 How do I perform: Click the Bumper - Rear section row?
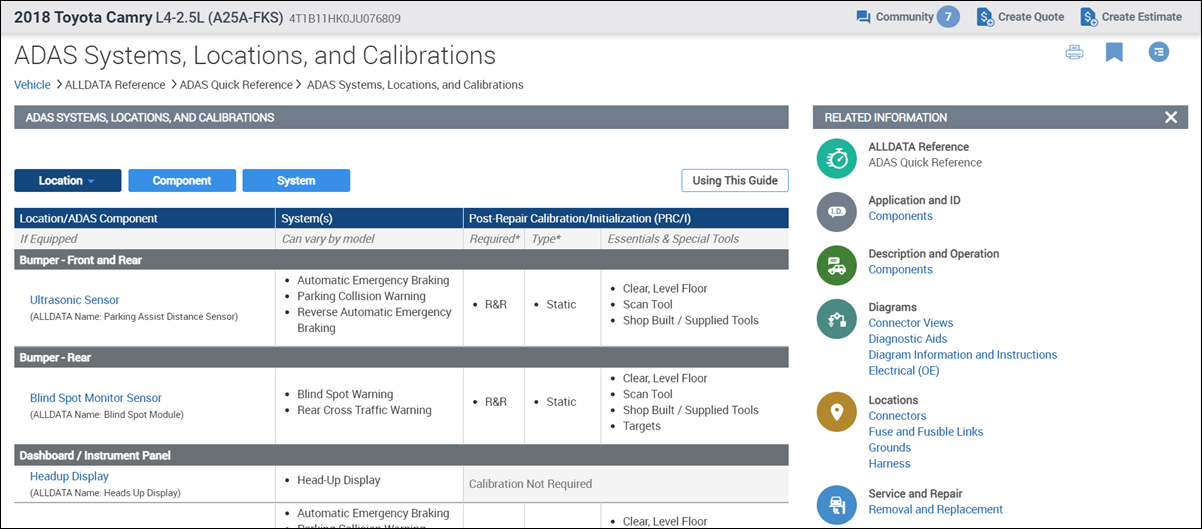coord(401,357)
